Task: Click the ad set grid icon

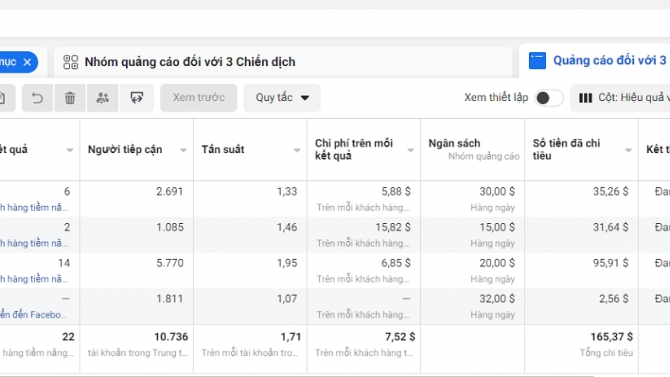Action: [x=71, y=62]
